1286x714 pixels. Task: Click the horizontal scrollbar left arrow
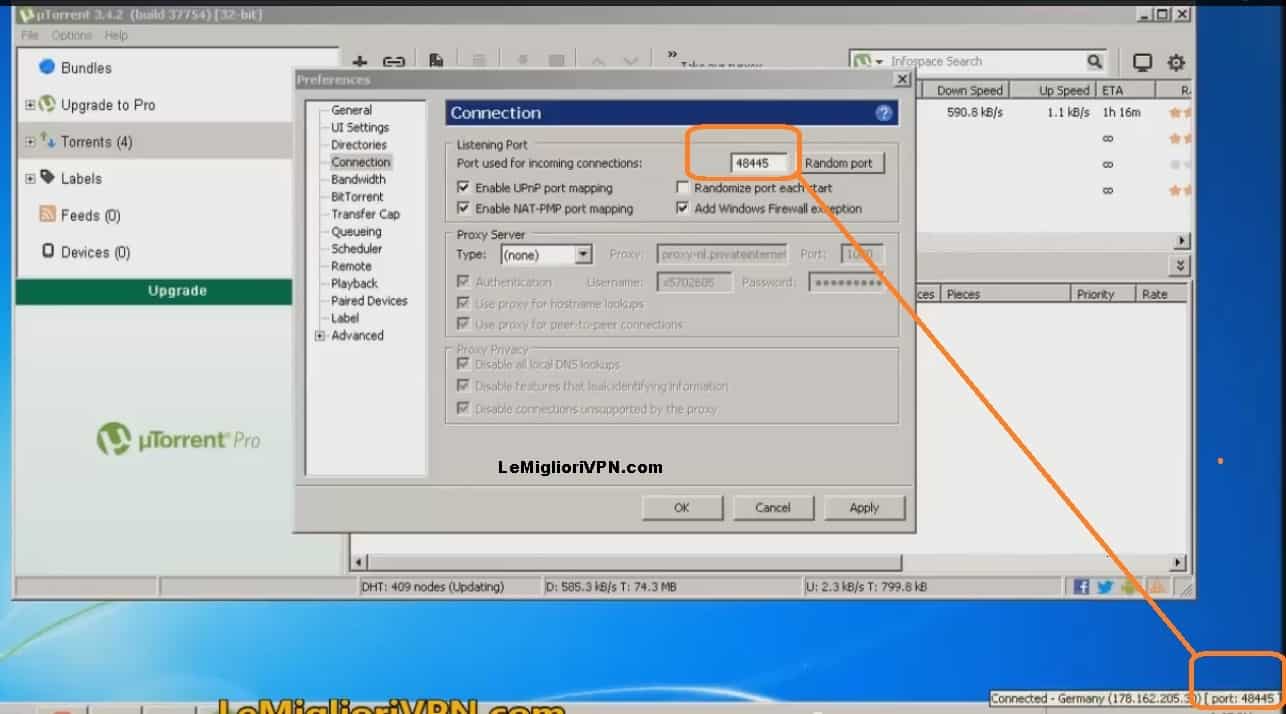pos(359,563)
